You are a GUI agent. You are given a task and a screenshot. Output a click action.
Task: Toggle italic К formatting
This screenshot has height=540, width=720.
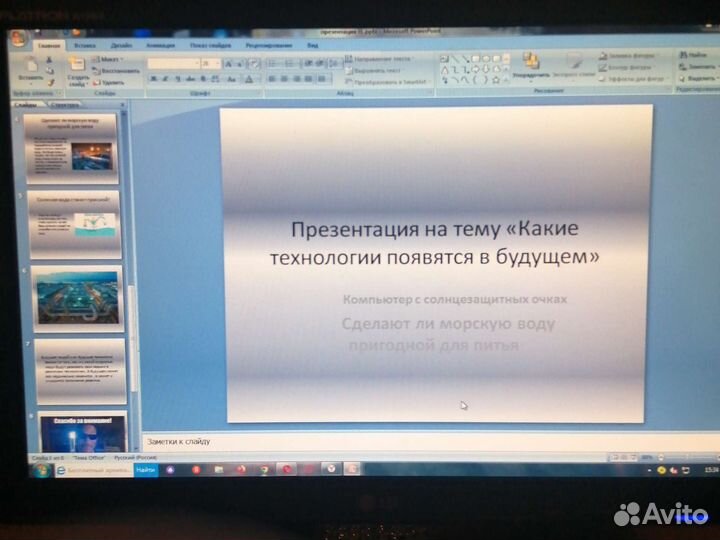pyautogui.click(x=165, y=79)
